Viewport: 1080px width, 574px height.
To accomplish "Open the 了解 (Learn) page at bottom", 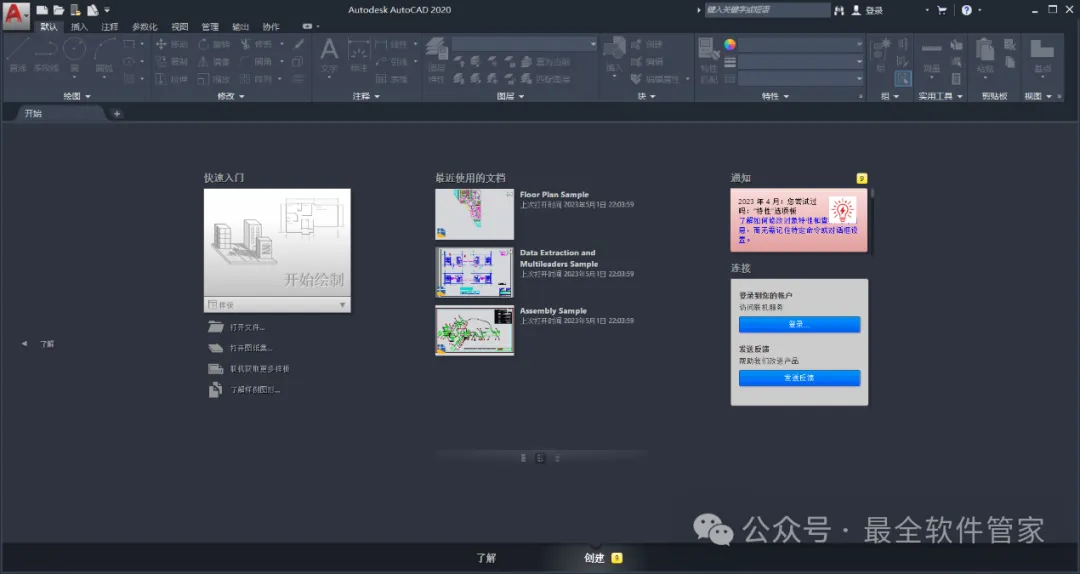I will [486, 558].
